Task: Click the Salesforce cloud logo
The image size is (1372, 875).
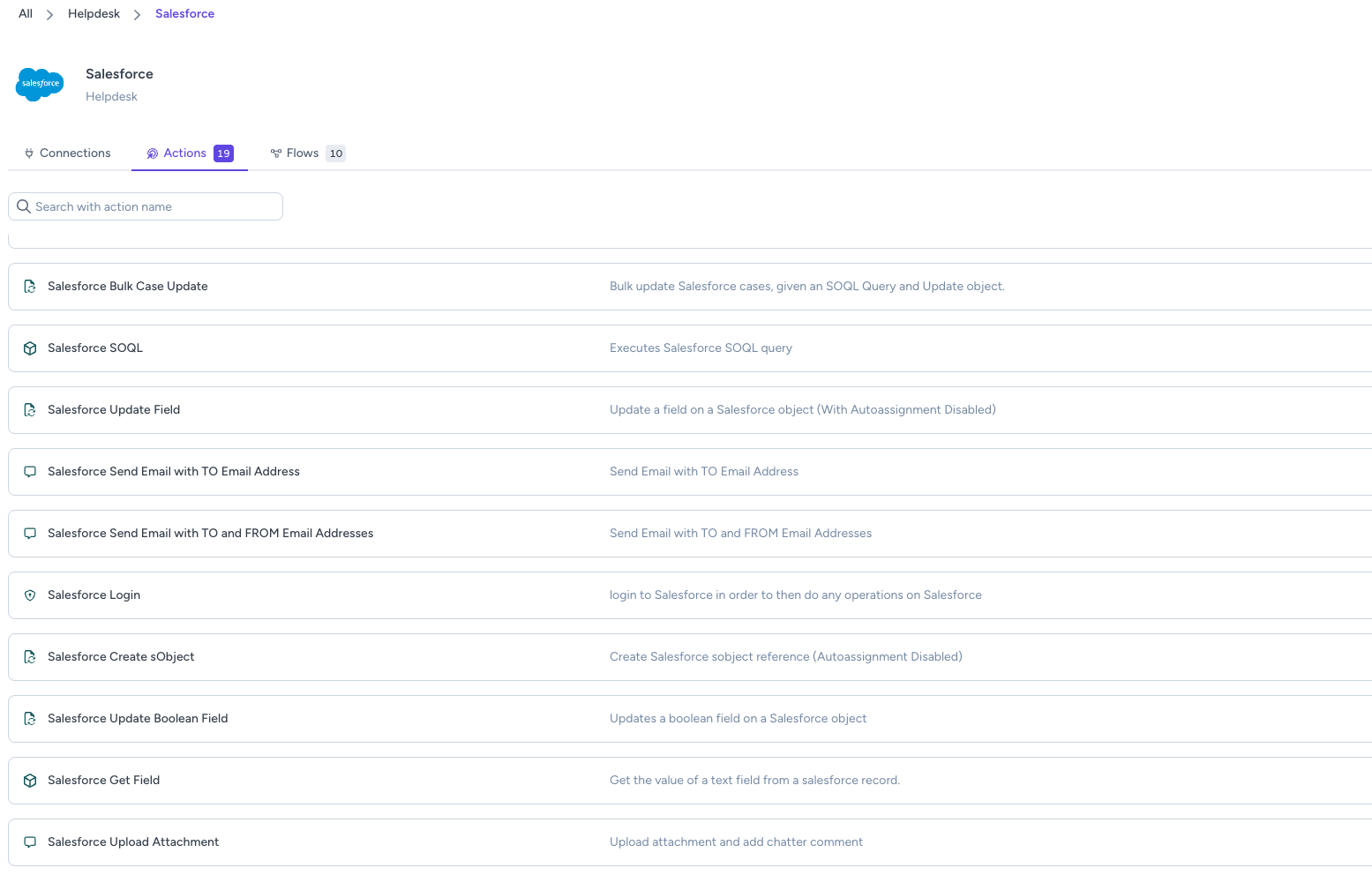Action: (x=40, y=84)
